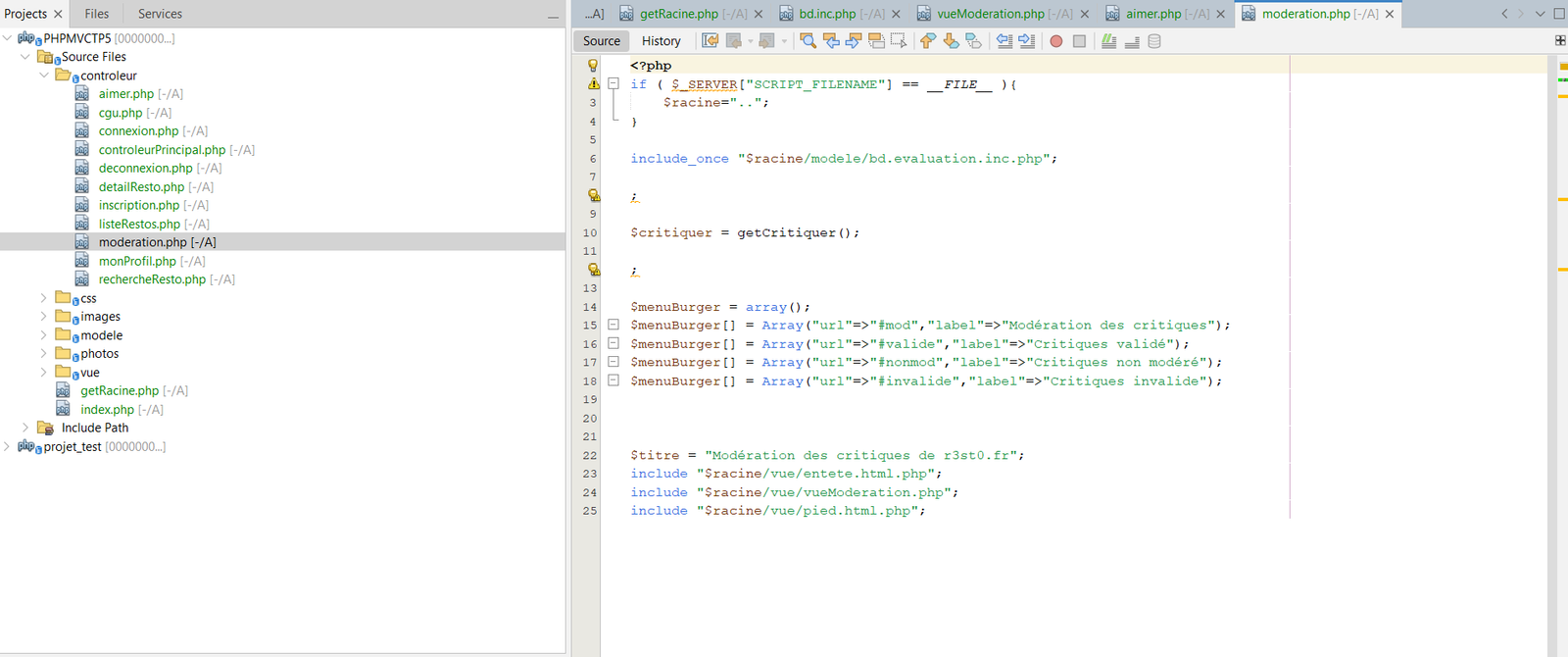Click the Previous Bookmark icon

pos(927,41)
